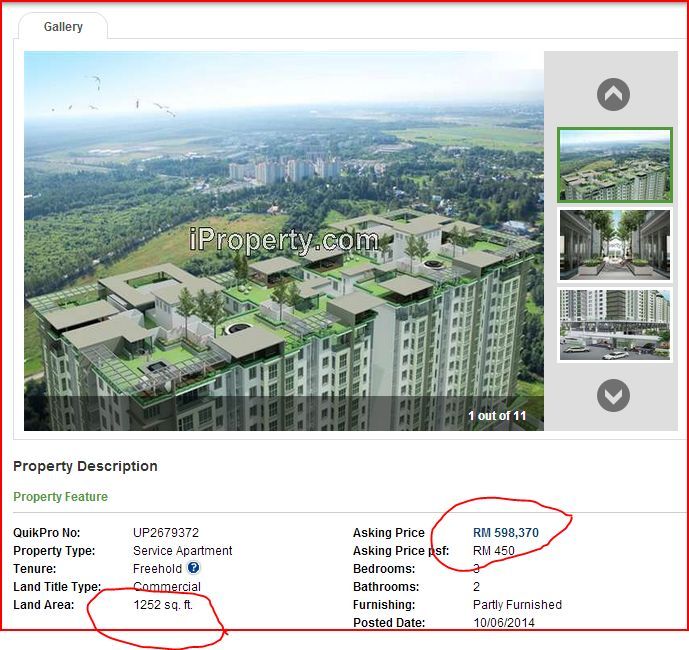Image resolution: width=689 pixels, height=650 pixels.
Task: Open the Gallery tab
Action: pos(63,27)
